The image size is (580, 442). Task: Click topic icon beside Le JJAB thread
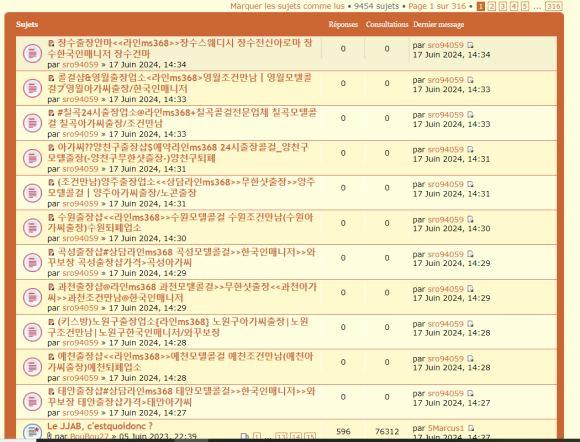coord(33,432)
